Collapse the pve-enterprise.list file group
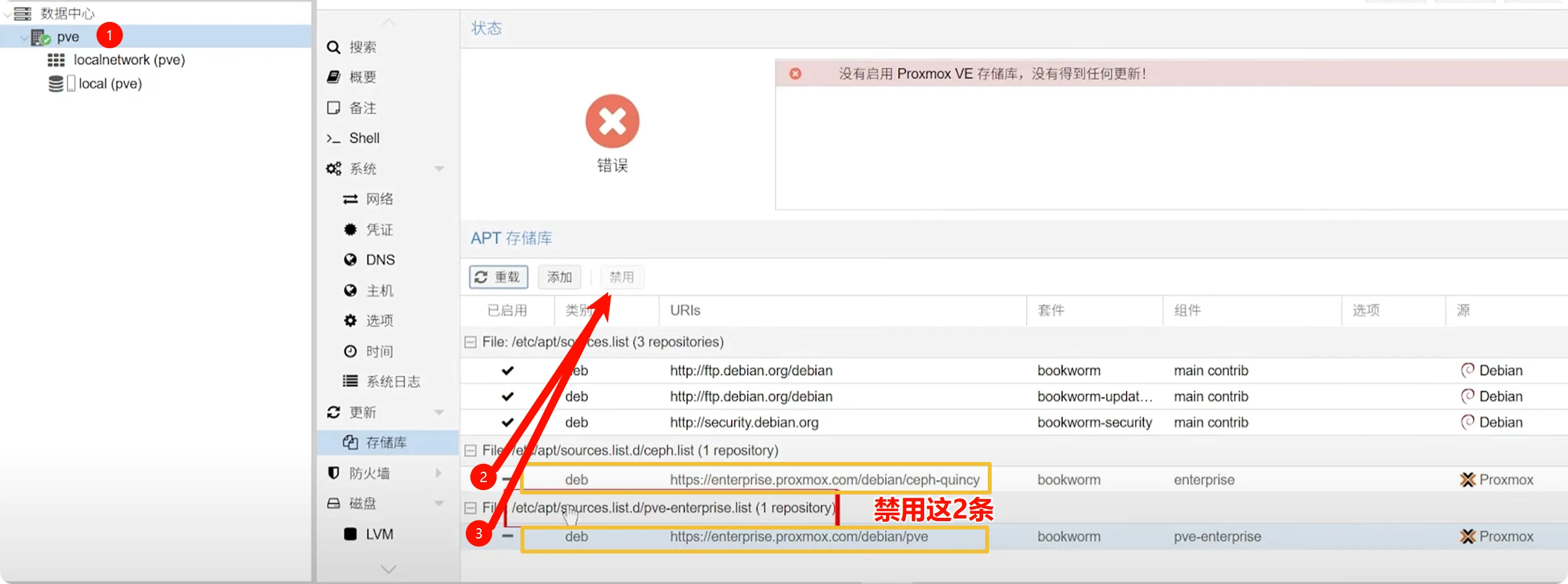This screenshot has width=1568, height=584. (x=471, y=508)
